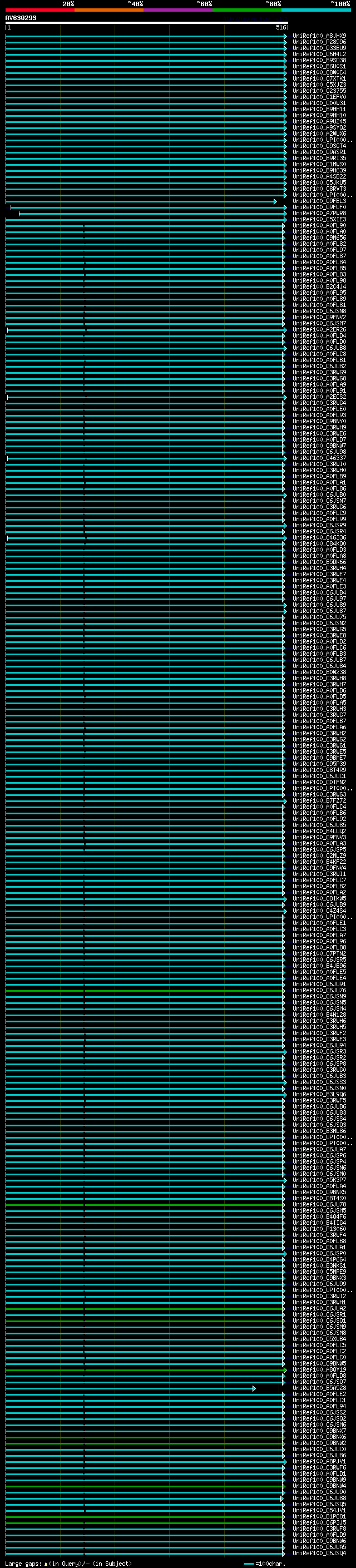Viewport: 356px width, 1568px height.
Task: Open hit UniRef100_Q6H4L2
Action: [319, 54]
